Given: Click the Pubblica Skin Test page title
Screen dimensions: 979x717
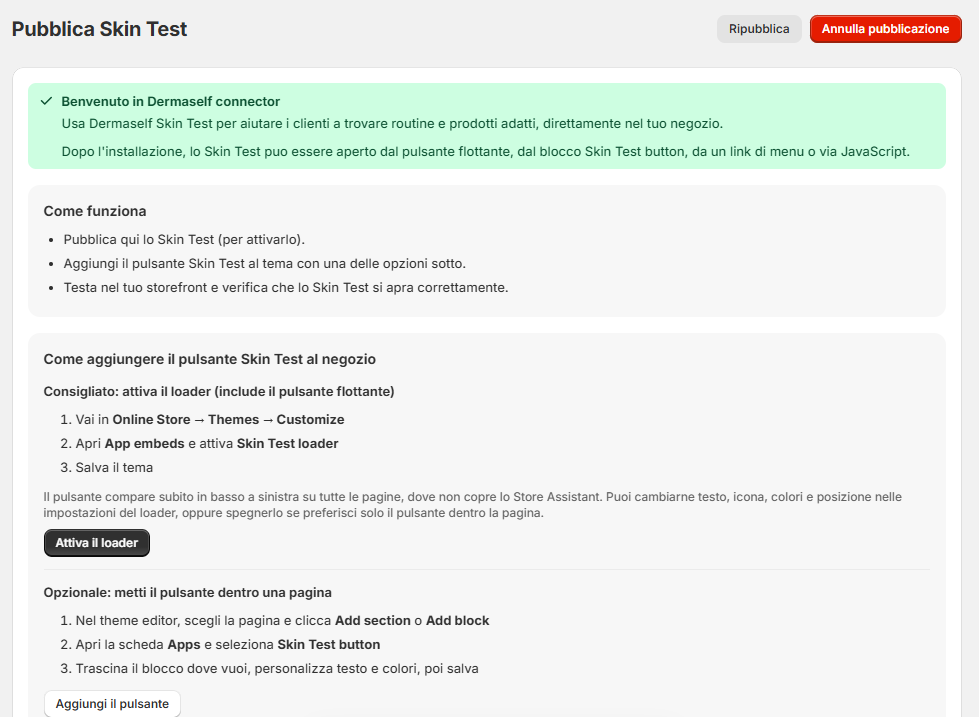Looking at the screenshot, I should click(x=99, y=29).
